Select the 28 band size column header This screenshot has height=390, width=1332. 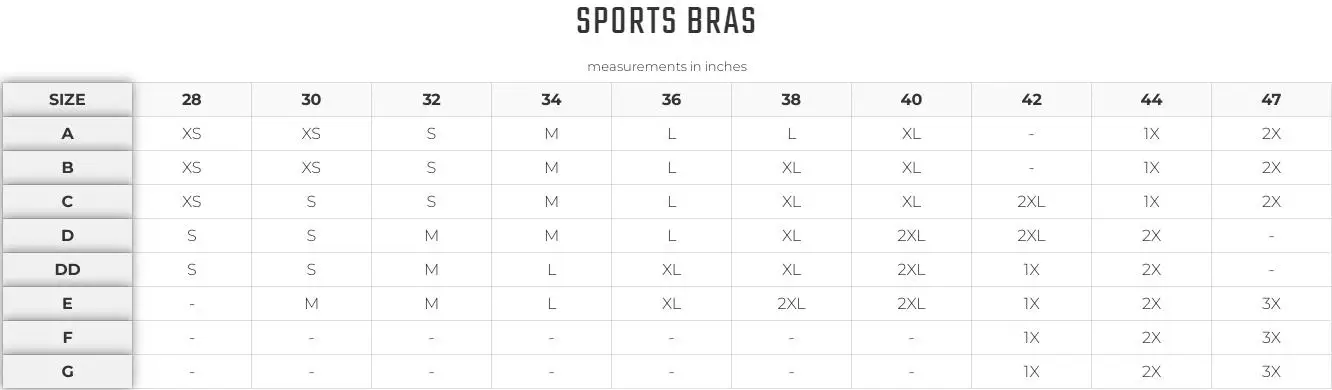click(x=191, y=99)
